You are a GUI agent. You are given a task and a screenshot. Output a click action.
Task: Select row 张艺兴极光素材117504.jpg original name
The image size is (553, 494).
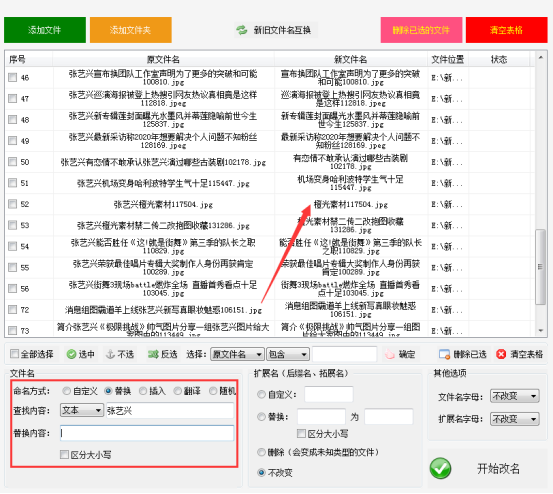point(163,204)
